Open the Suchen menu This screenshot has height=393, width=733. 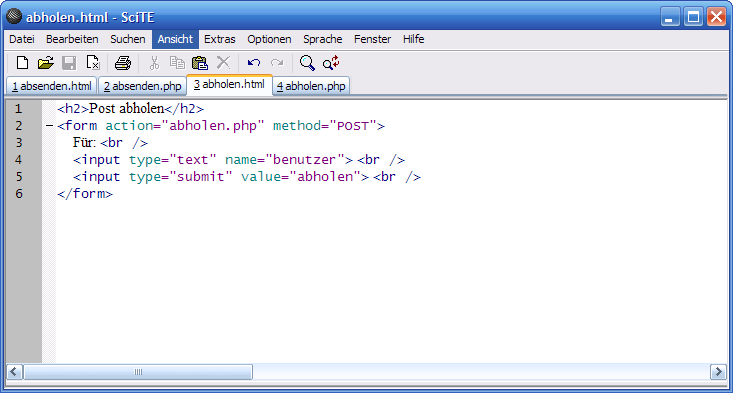click(x=128, y=39)
